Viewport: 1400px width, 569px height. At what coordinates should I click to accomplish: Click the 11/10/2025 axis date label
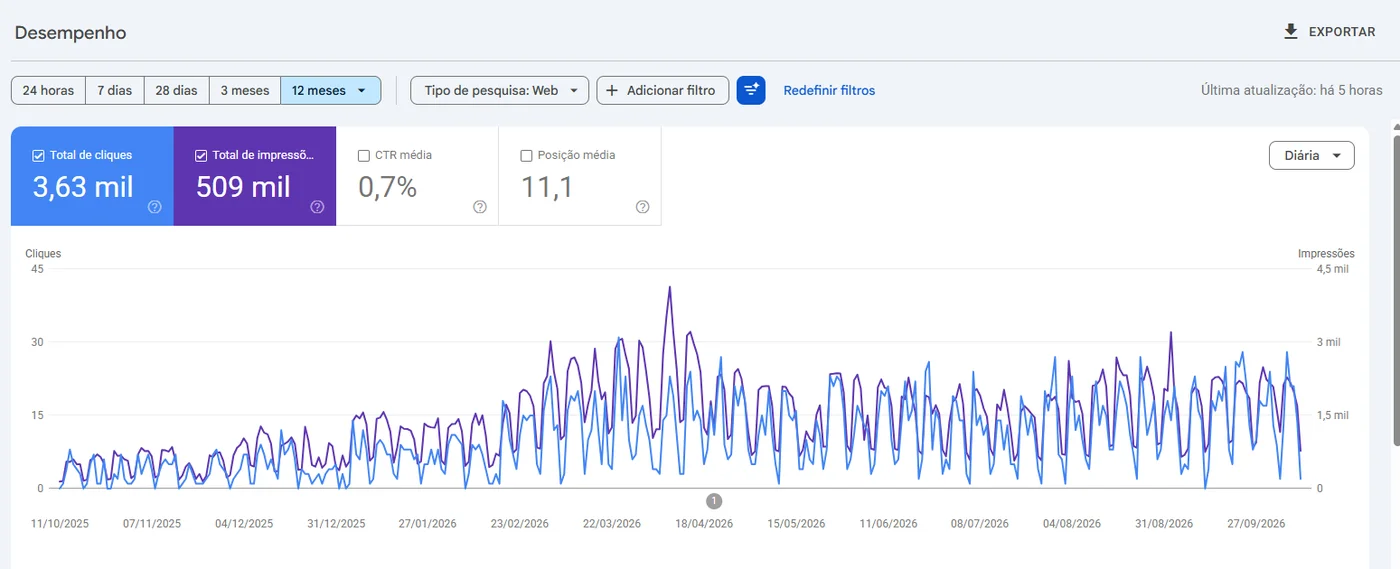pos(60,523)
